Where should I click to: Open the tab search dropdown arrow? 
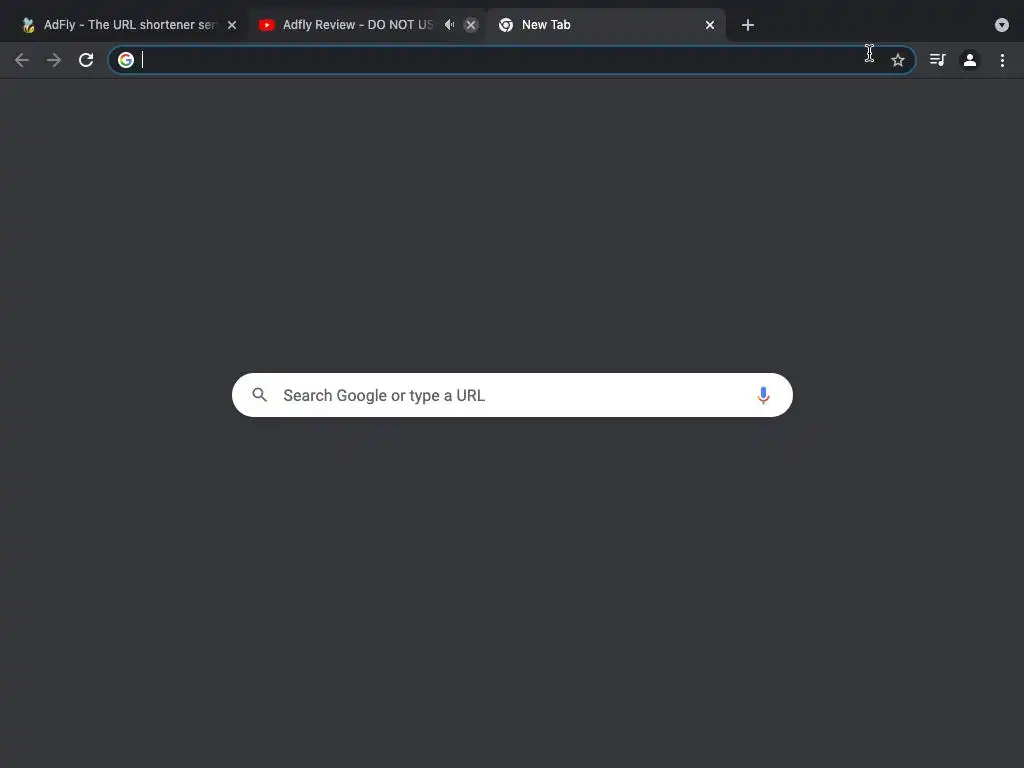tap(1002, 25)
